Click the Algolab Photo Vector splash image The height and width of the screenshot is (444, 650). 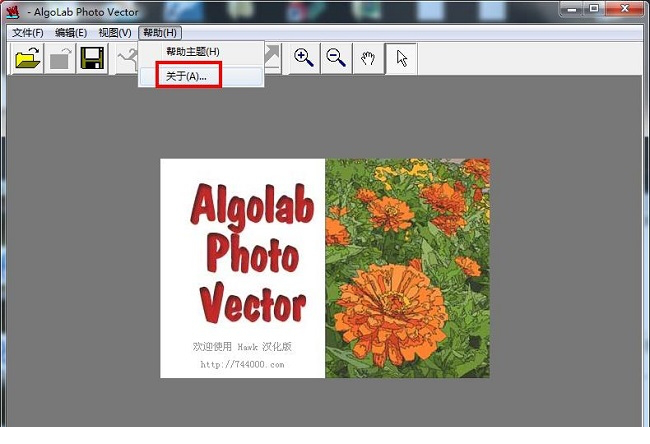point(325,268)
